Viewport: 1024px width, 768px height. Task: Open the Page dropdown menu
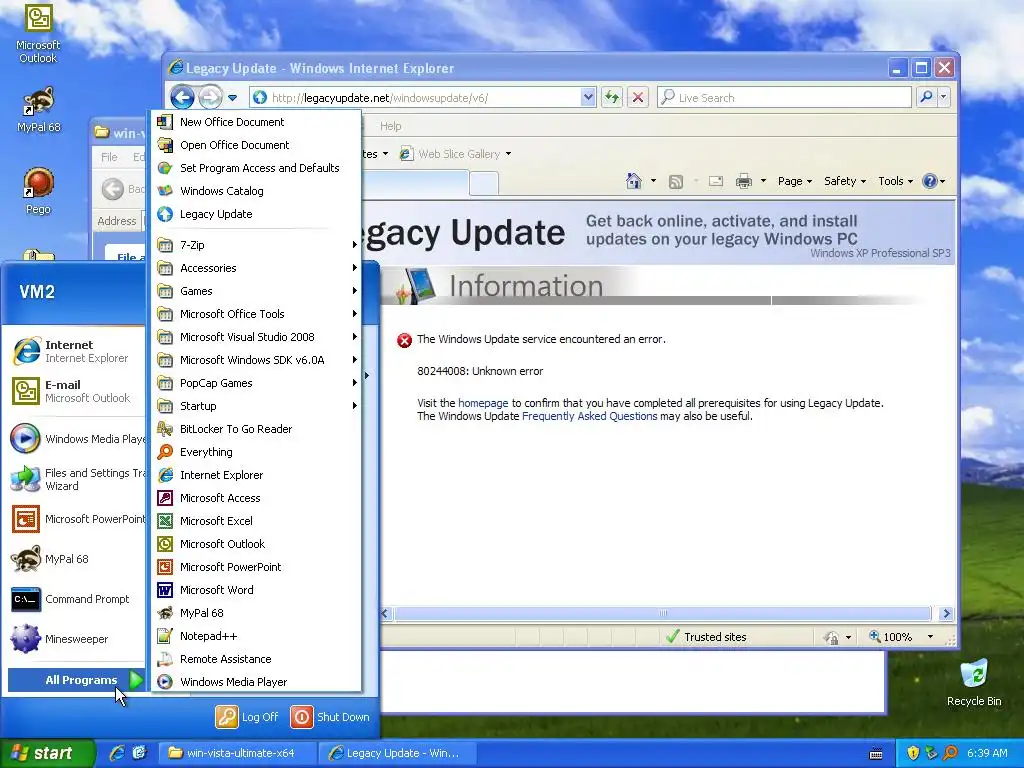795,181
